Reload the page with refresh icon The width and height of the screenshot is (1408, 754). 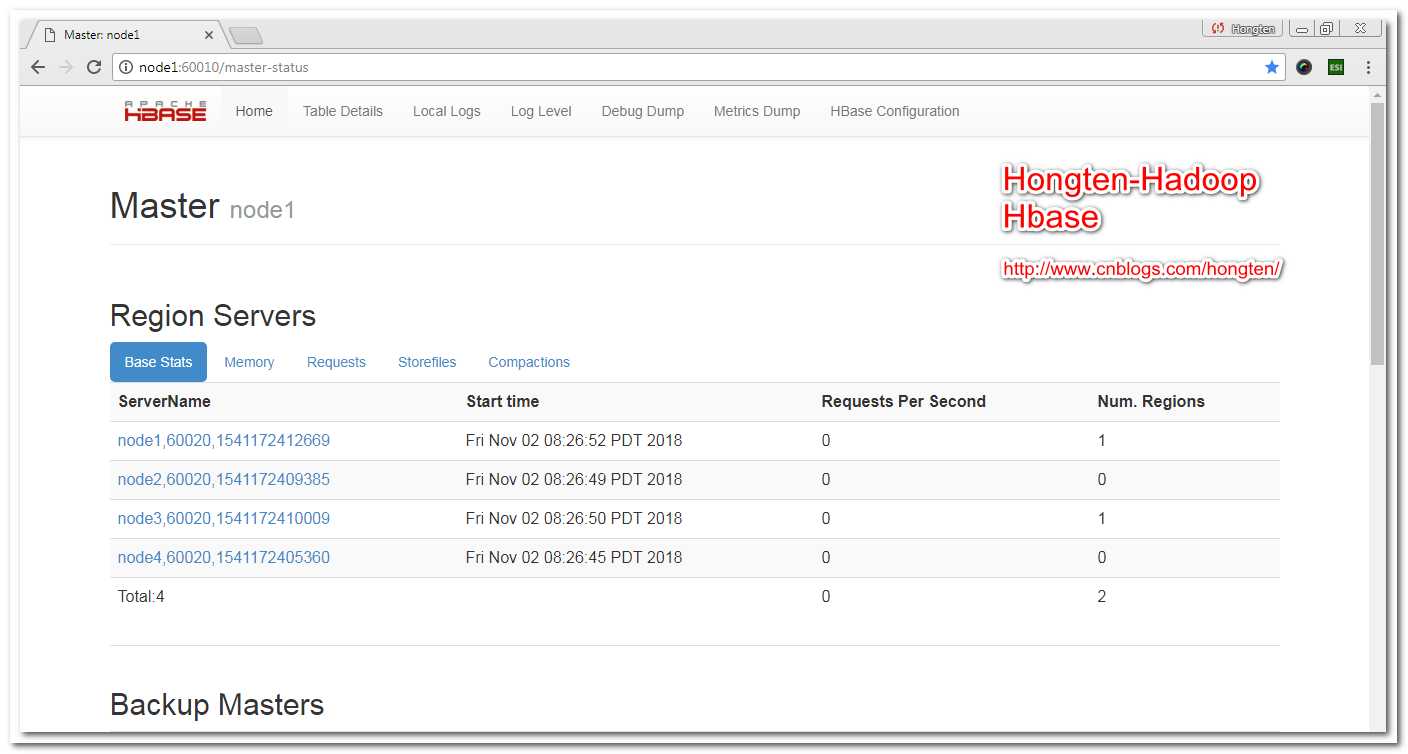click(94, 67)
